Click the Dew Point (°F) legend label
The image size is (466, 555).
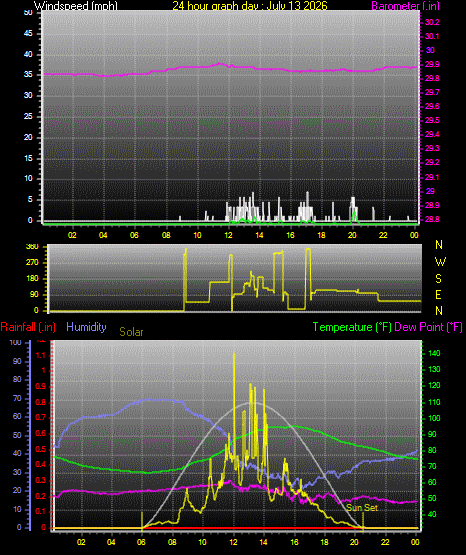pyautogui.click(x=428, y=327)
